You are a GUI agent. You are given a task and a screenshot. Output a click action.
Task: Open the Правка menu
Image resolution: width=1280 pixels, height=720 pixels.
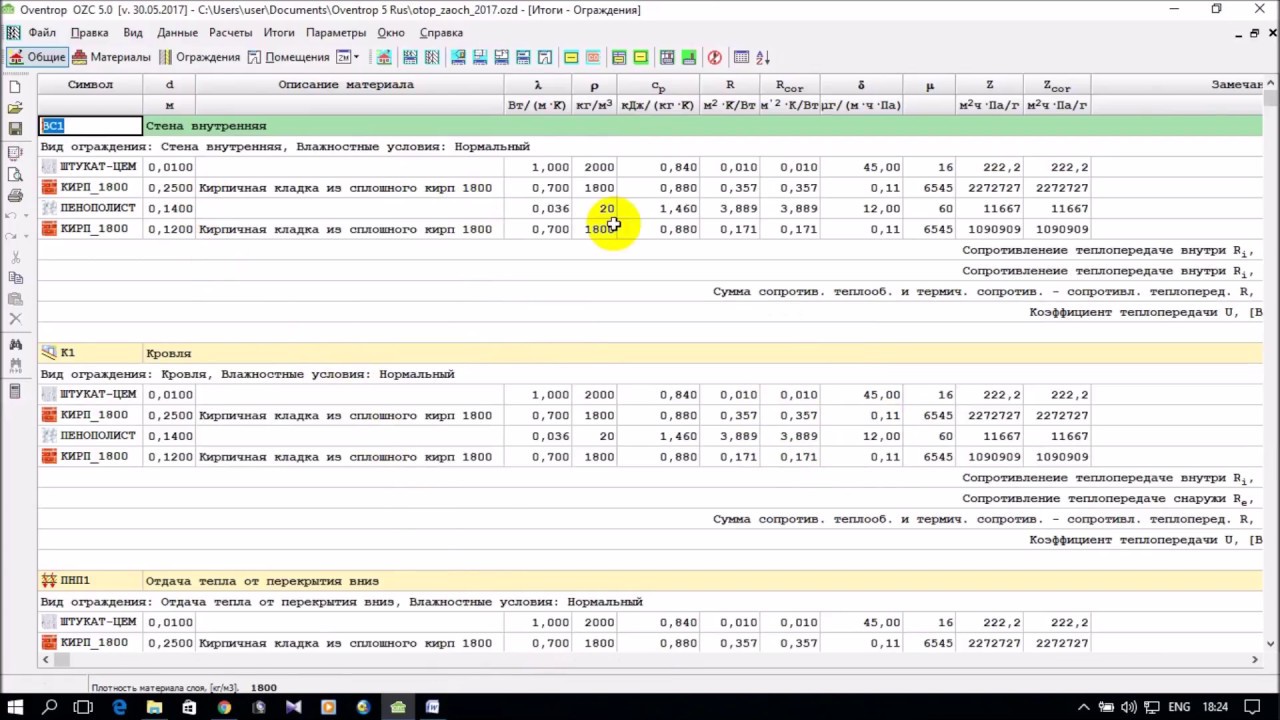point(90,33)
